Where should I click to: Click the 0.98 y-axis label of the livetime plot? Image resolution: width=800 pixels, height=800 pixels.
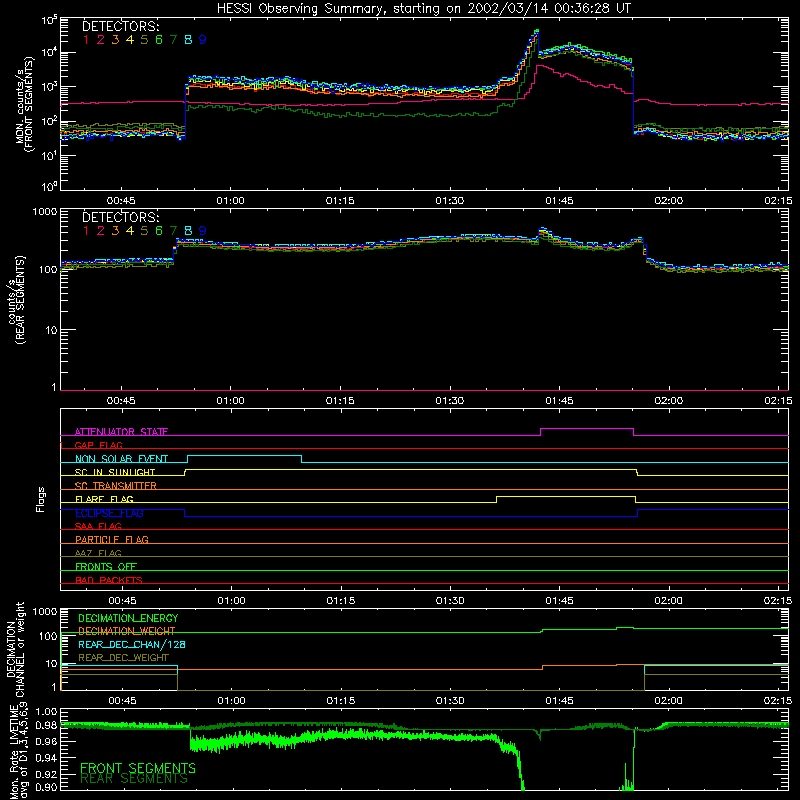point(46,725)
